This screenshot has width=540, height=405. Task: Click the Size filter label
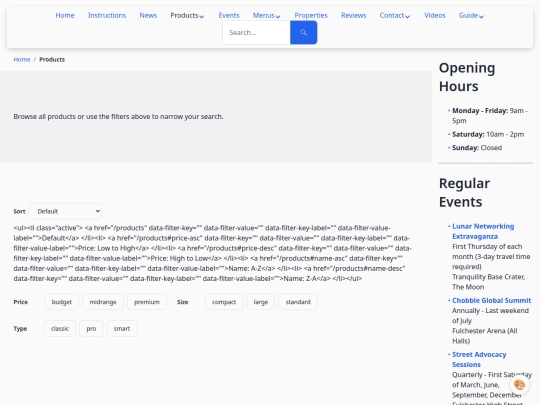pyautogui.click(x=183, y=302)
